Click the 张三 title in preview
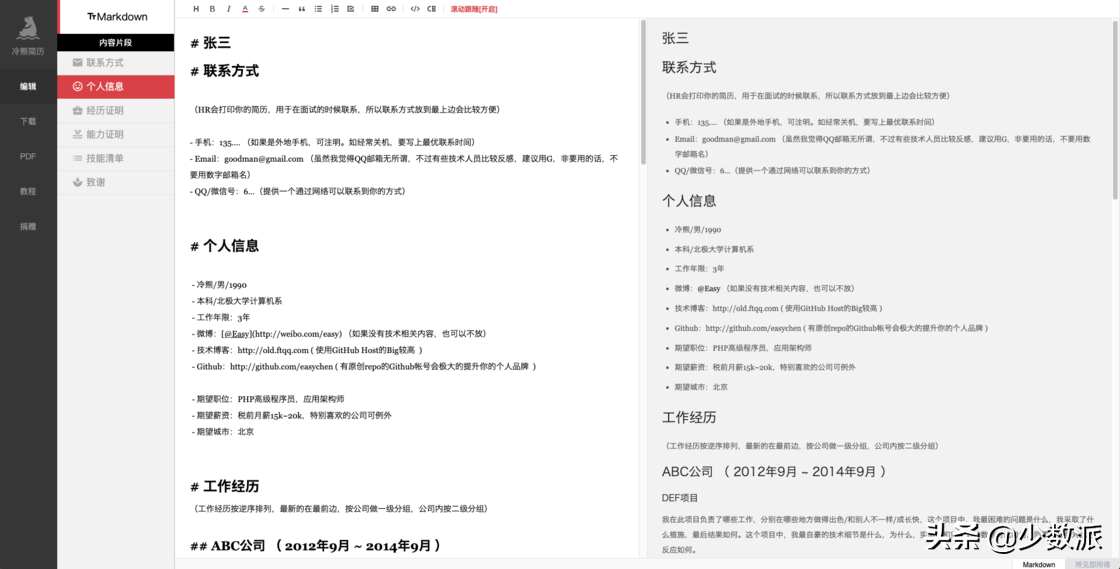The width and height of the screenshot is (1120, 569). tap(675, 39)
